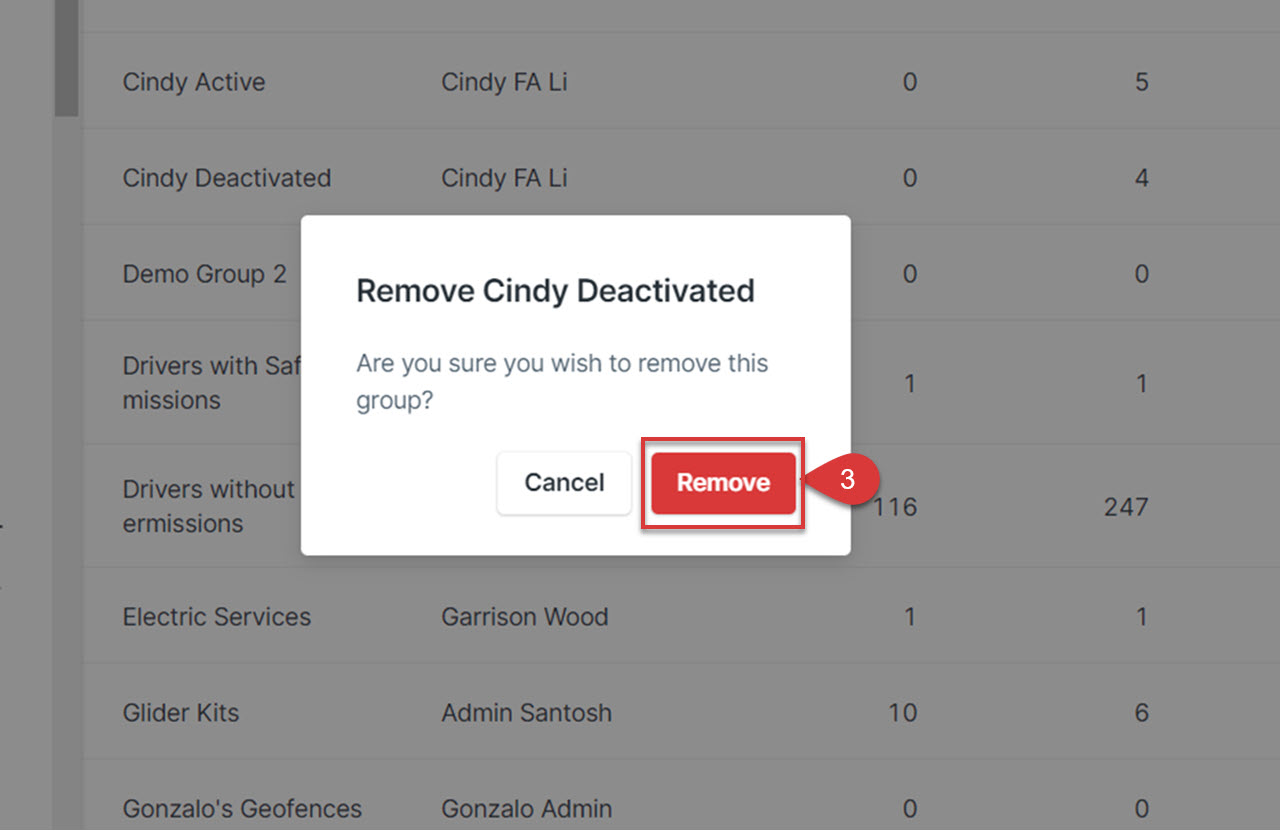Select the Drivers with Safety permissions group

(212, 383)
